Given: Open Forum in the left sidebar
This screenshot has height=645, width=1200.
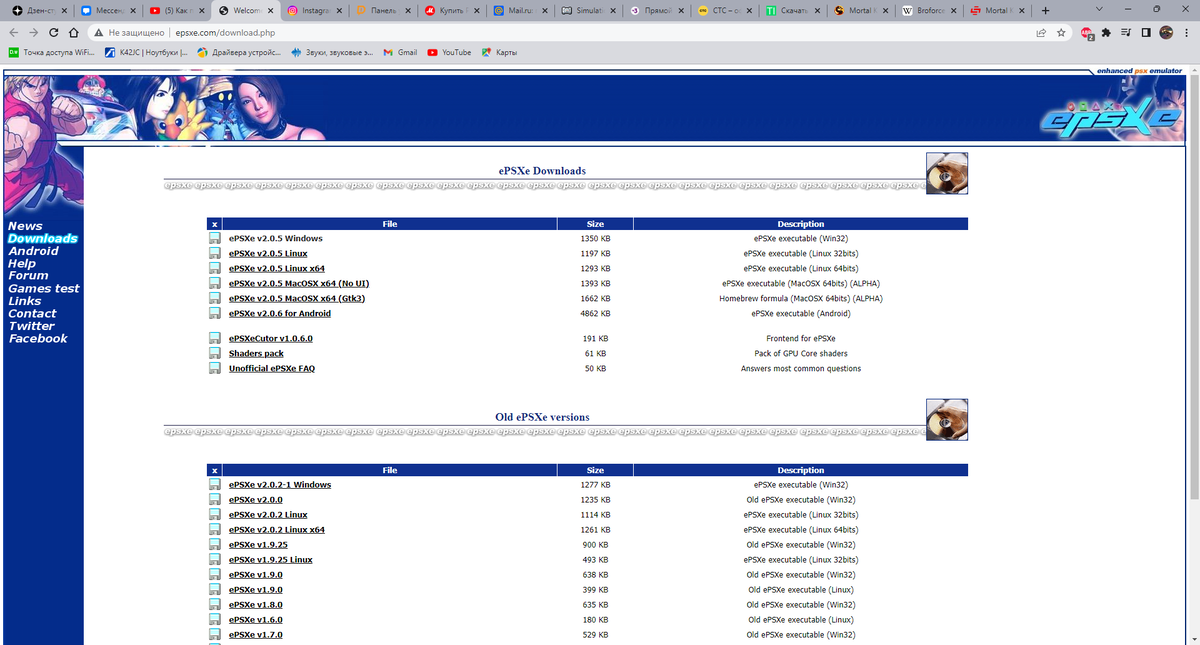Looking at the screenshot, I should pos(28,276).
